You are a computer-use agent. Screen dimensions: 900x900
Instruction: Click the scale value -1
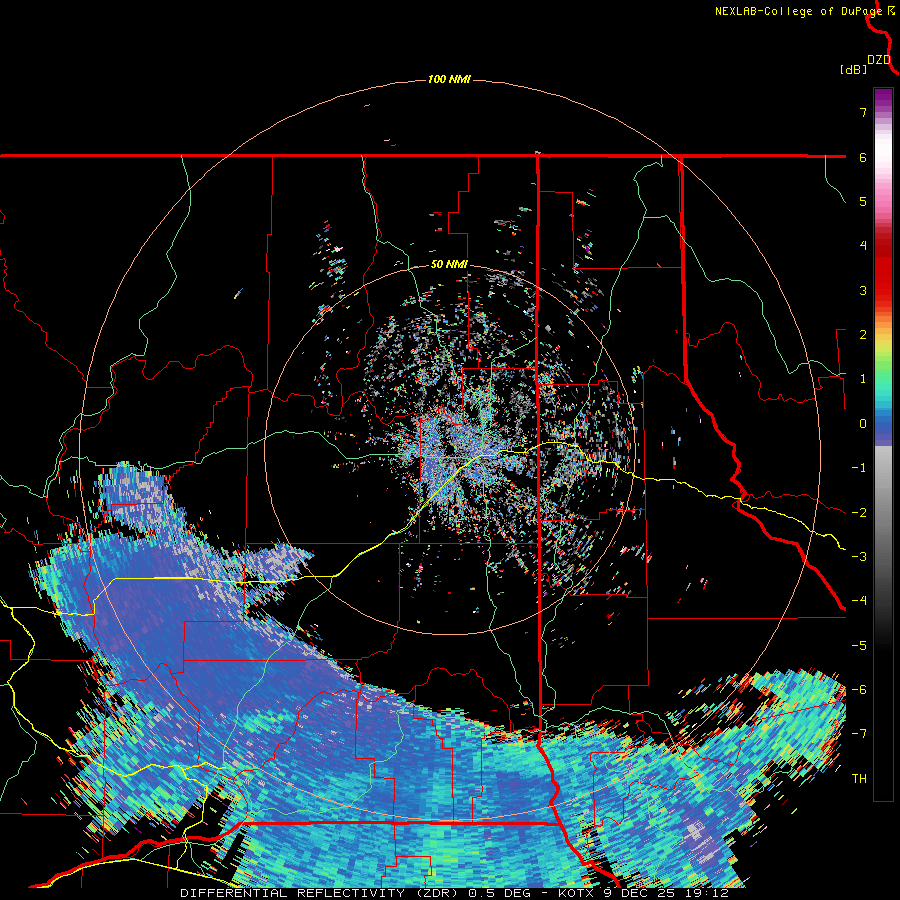point(859,468)
